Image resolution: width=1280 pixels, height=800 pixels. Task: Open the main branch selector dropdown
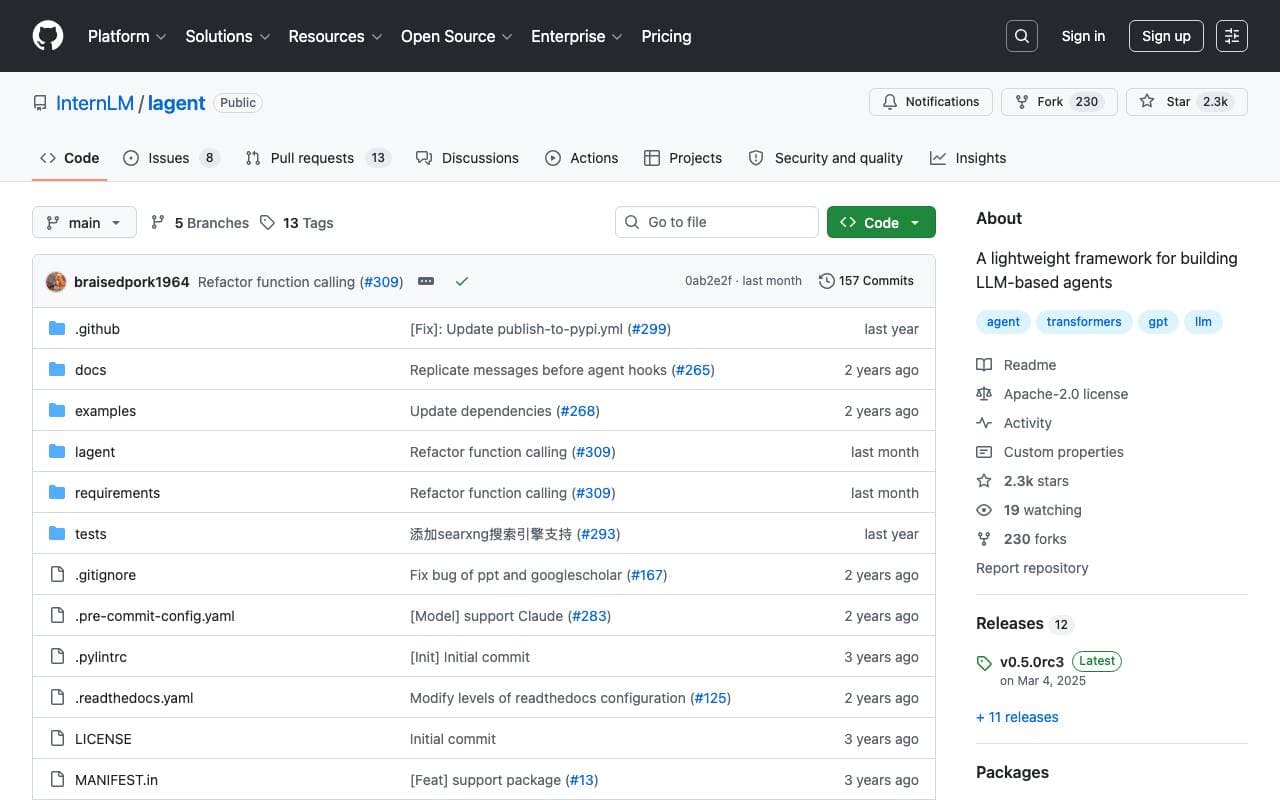click(84, 222)
